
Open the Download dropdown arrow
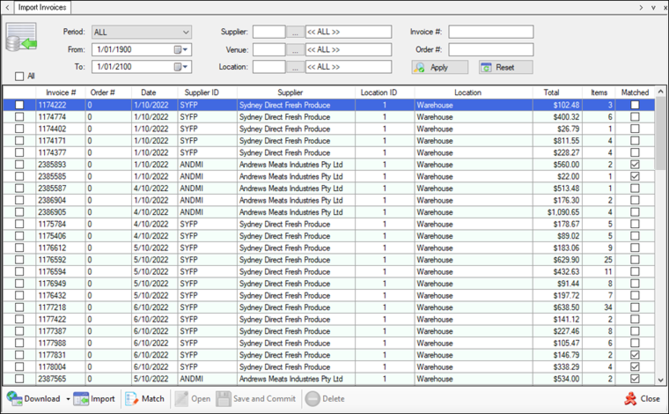[68, 399]
